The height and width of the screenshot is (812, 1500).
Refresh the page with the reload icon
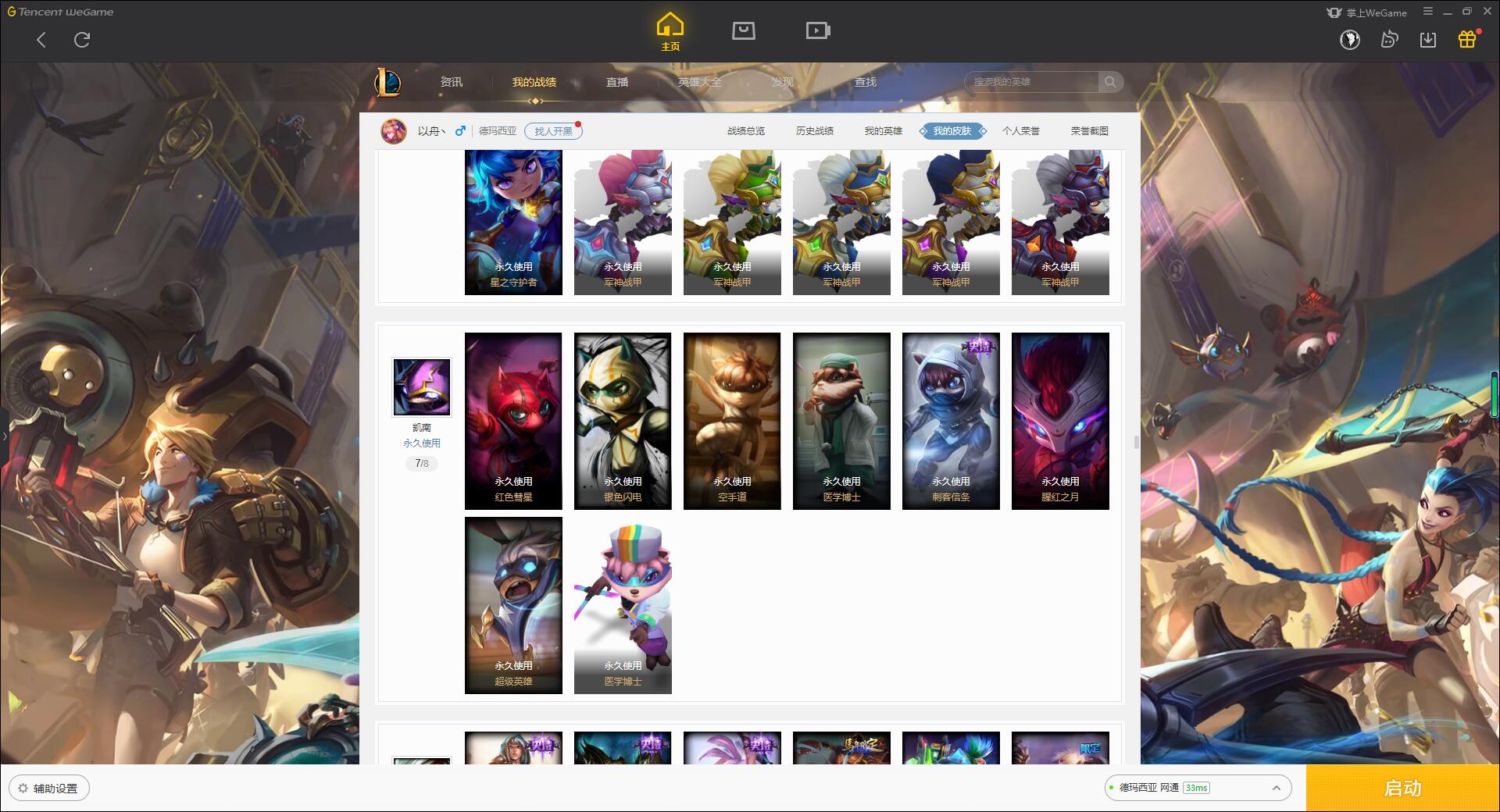pos(82,40)
